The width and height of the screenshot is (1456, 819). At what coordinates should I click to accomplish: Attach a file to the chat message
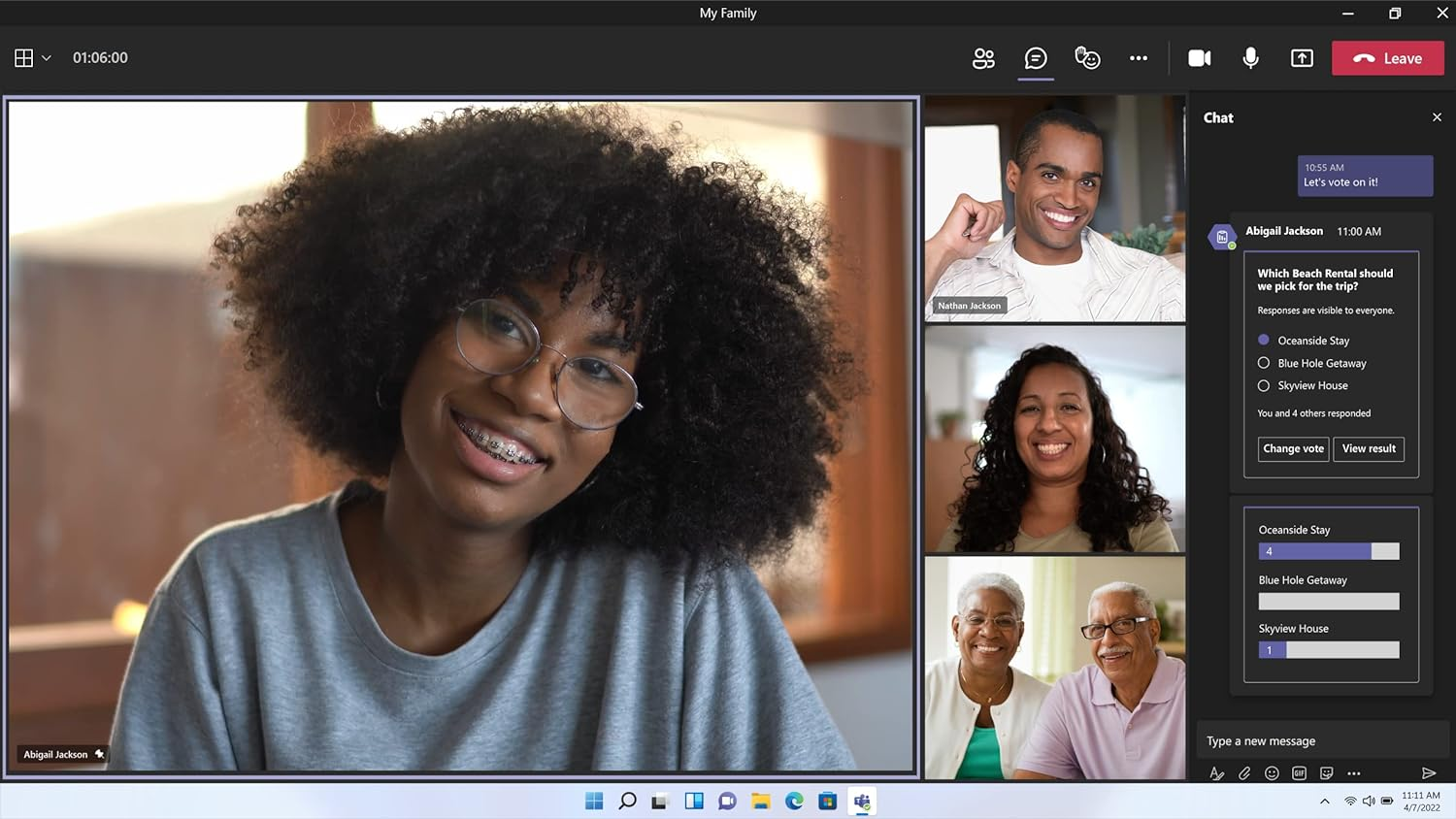1244,773
